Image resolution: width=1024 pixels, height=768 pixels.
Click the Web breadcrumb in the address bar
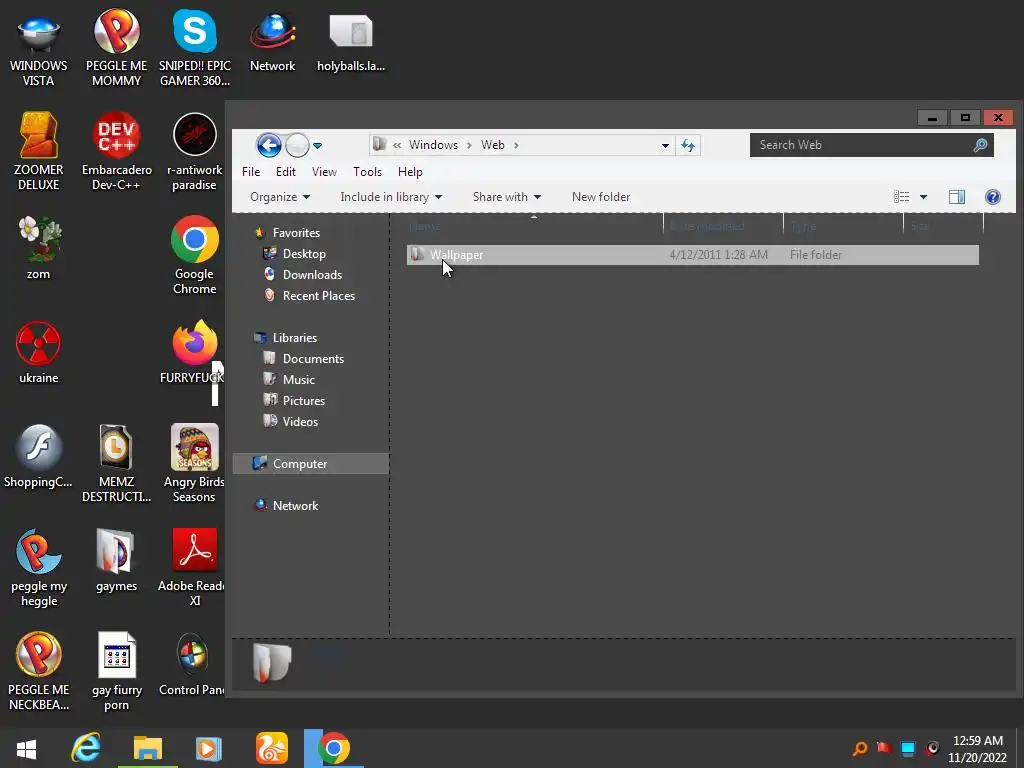click(x=492, y=145)
